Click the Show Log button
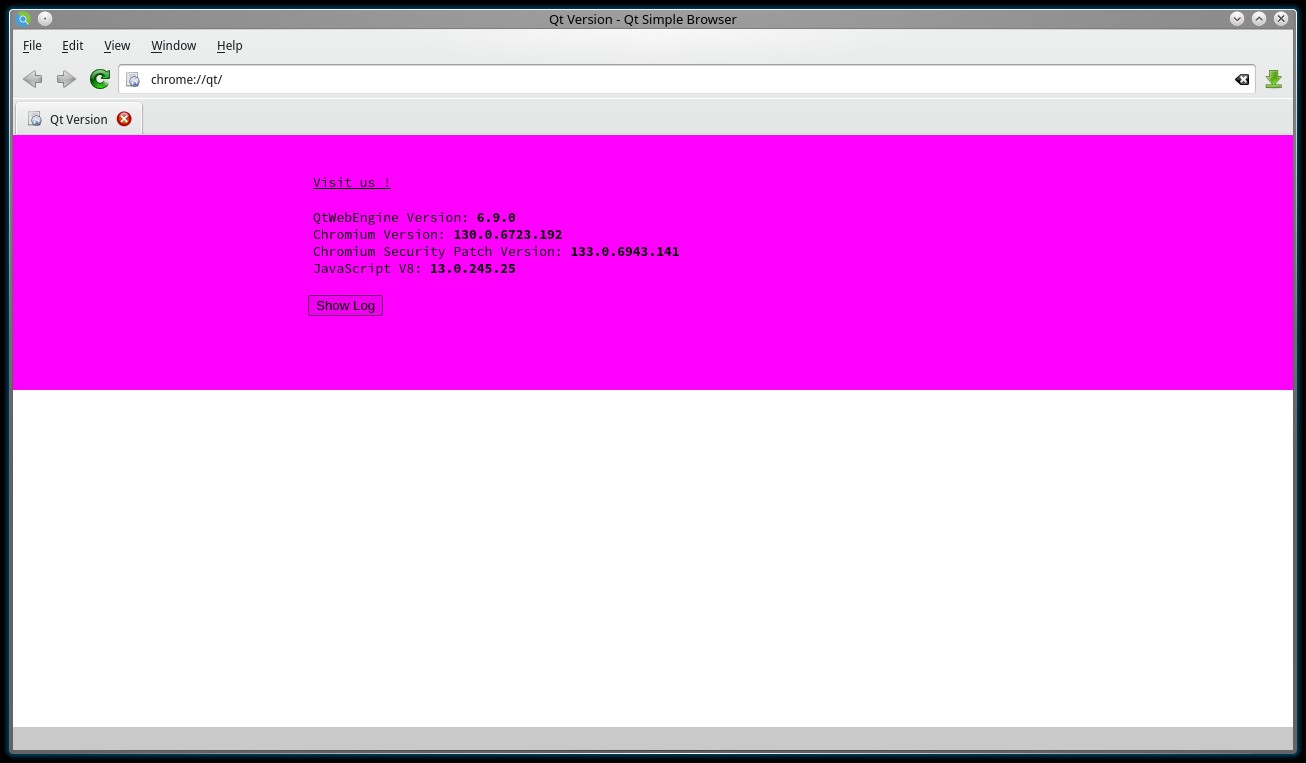 point(345,306)
